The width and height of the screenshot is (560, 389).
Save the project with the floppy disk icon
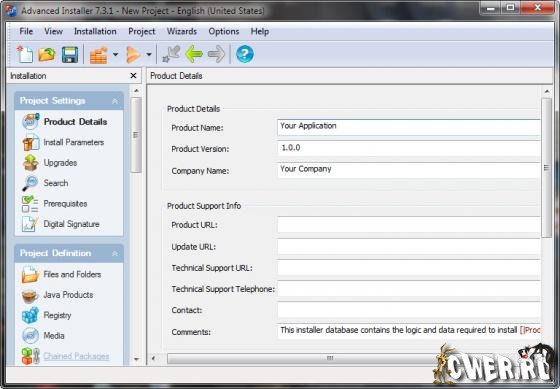(x=70, y=55)
